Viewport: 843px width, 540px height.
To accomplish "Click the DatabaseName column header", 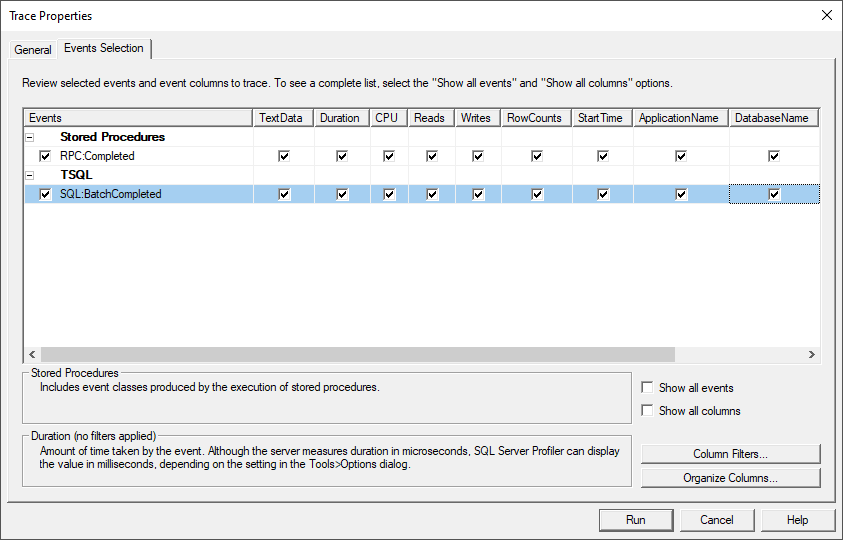I will (x=774, y=118).
